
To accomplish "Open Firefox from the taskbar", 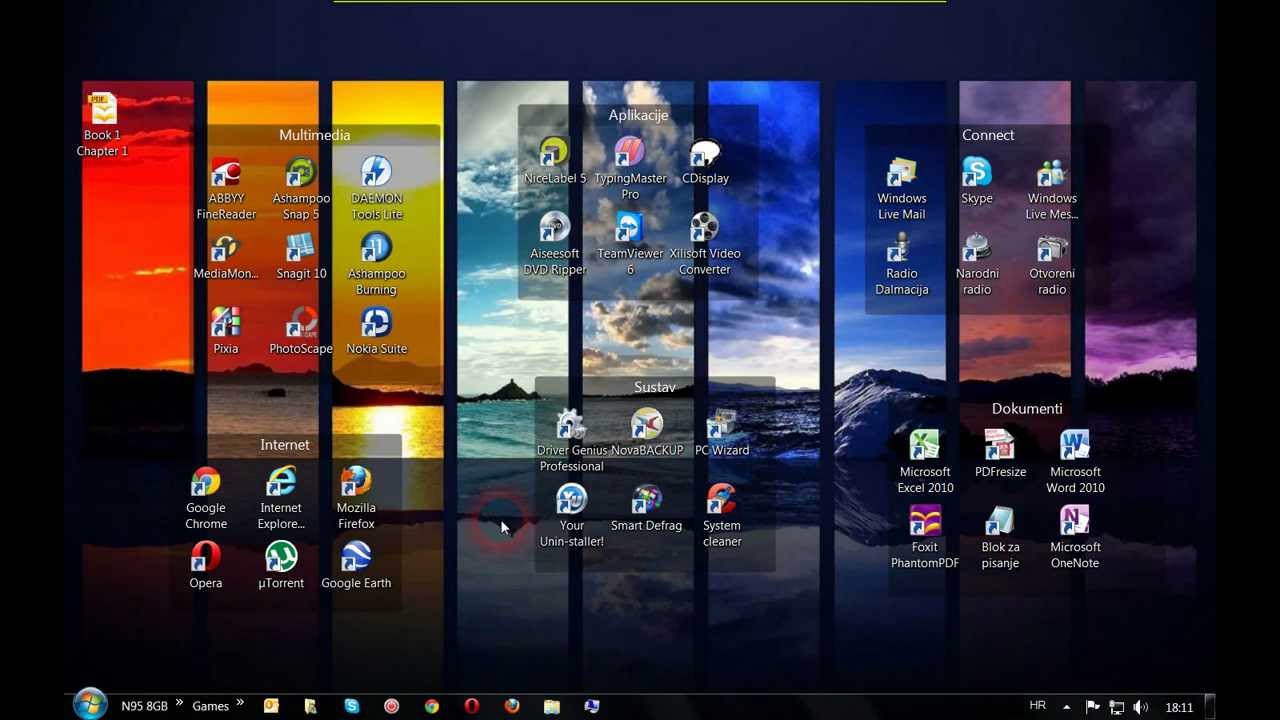I will pyautogui.click(x=512, y=706).
